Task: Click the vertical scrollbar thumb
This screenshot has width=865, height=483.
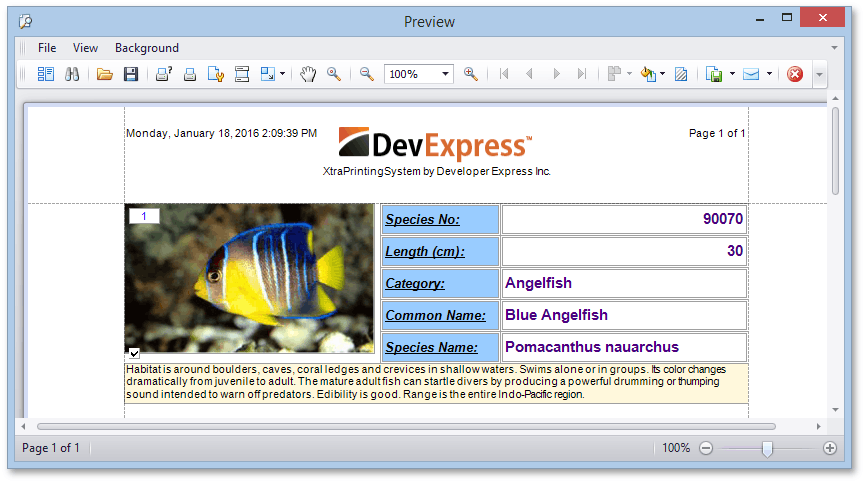Action: pos(835,150)
